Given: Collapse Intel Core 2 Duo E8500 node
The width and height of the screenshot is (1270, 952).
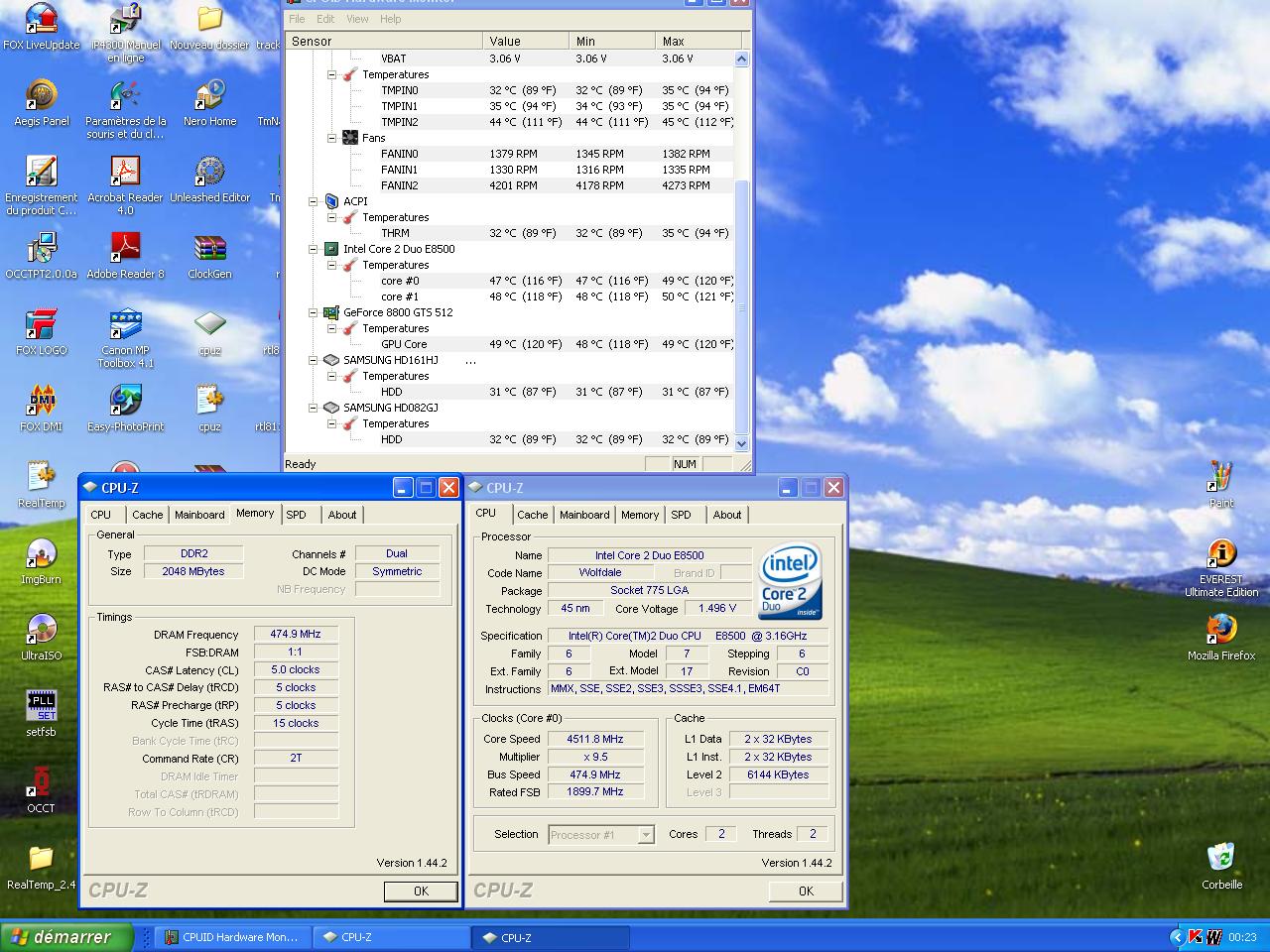Looking at the screenshot, I should (x=313, y=249).
